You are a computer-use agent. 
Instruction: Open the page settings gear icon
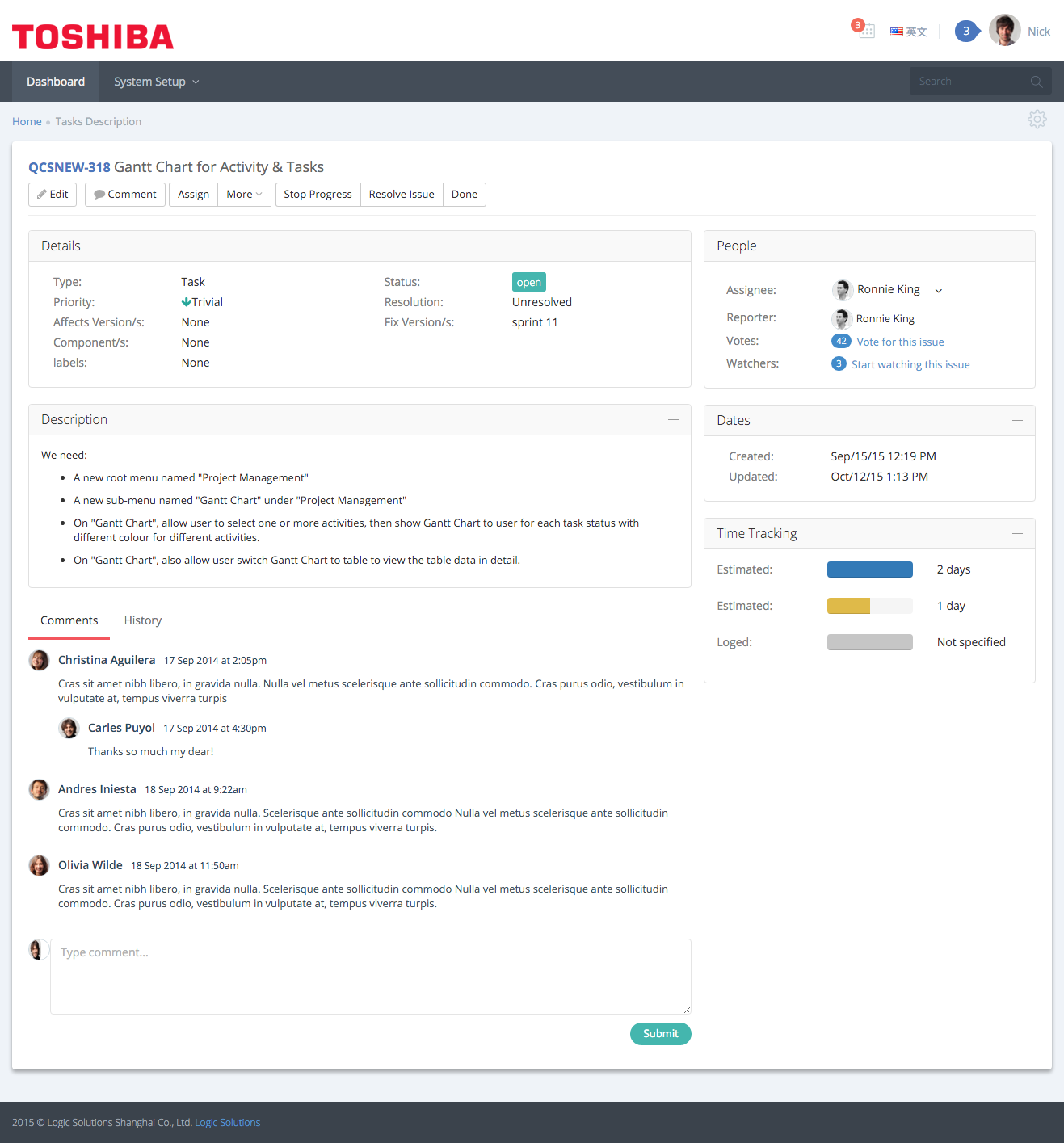[x=1037, y=120]
